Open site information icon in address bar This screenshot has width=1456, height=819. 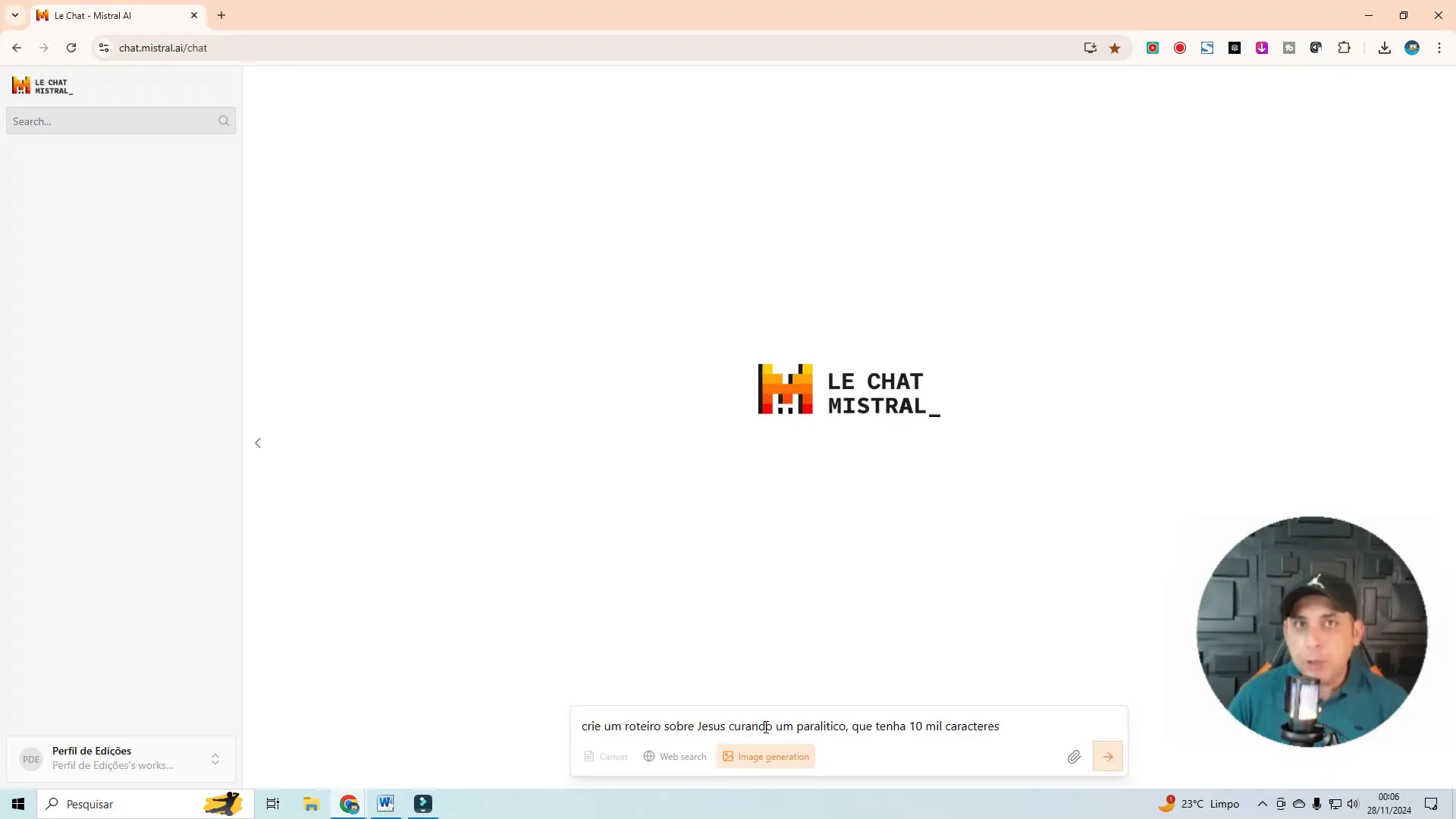coord(104,48)
